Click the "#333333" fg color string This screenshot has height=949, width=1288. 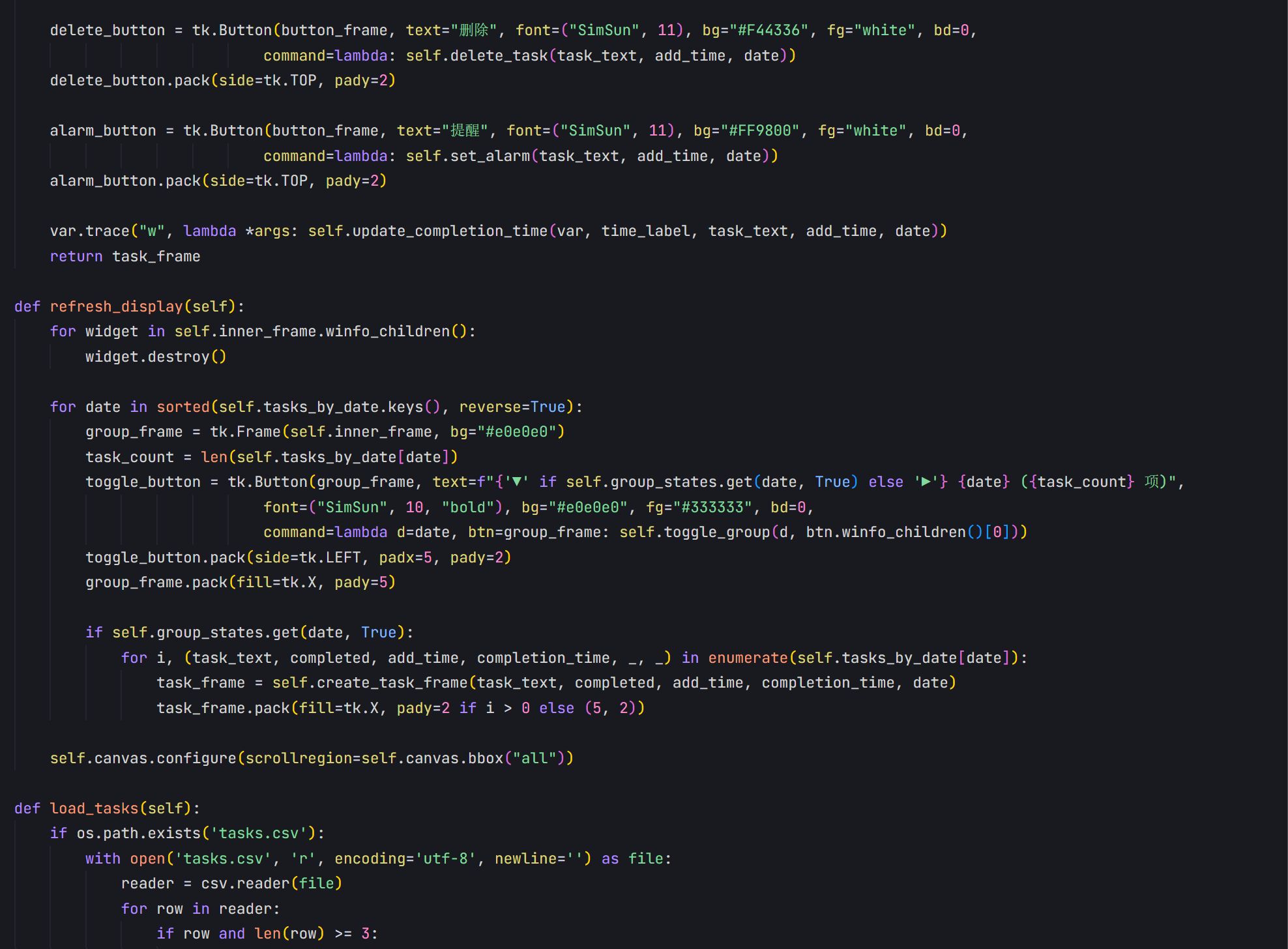tap(712, 507)
